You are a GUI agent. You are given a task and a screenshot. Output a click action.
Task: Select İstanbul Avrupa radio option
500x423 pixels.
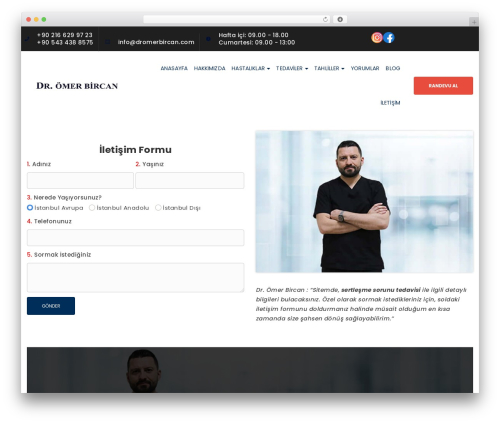[30, 208]
